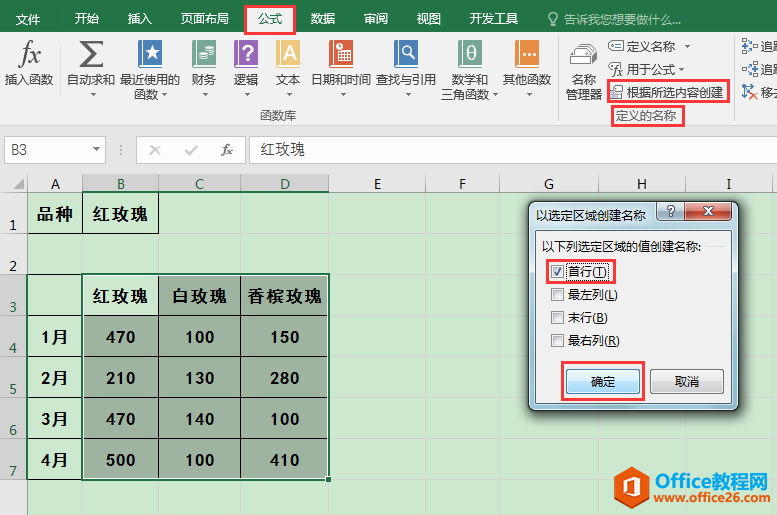Toggle the Bottom row (末行) checkbox

pos(557,318)
